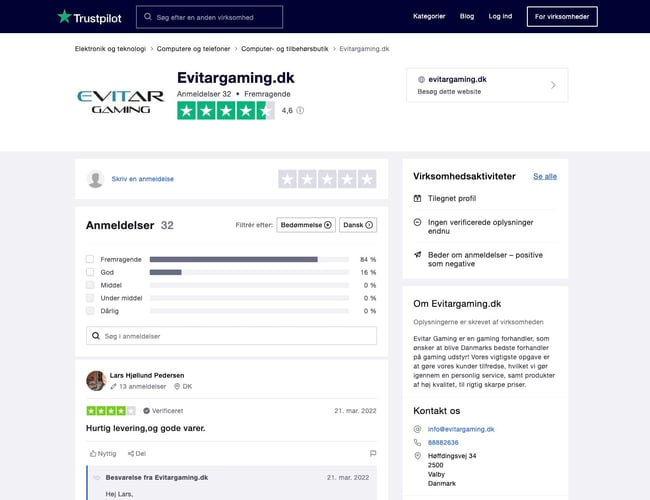Rate one star in the review box

point(287,179)
